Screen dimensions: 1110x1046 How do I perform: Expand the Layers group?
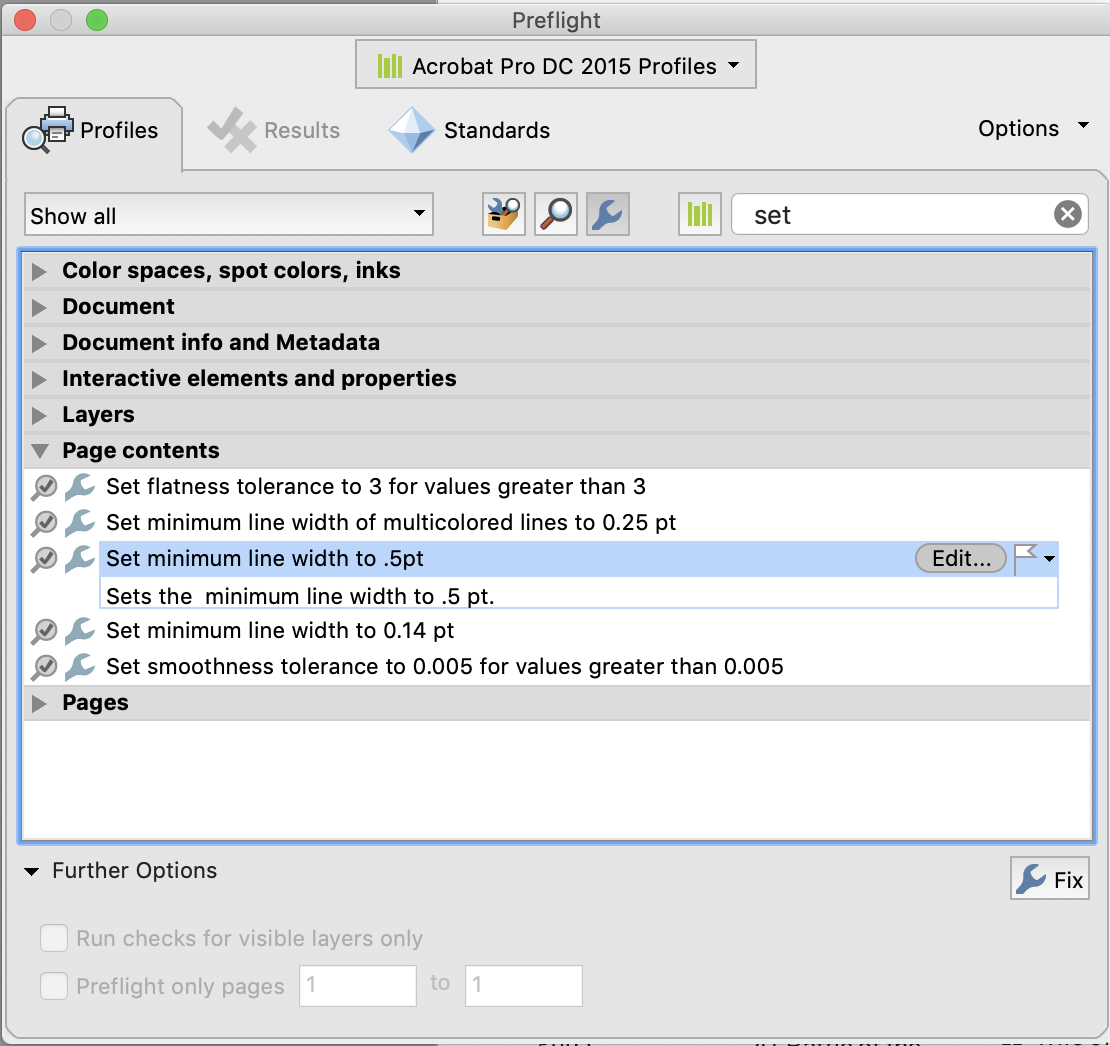click(x=40, y=415)
